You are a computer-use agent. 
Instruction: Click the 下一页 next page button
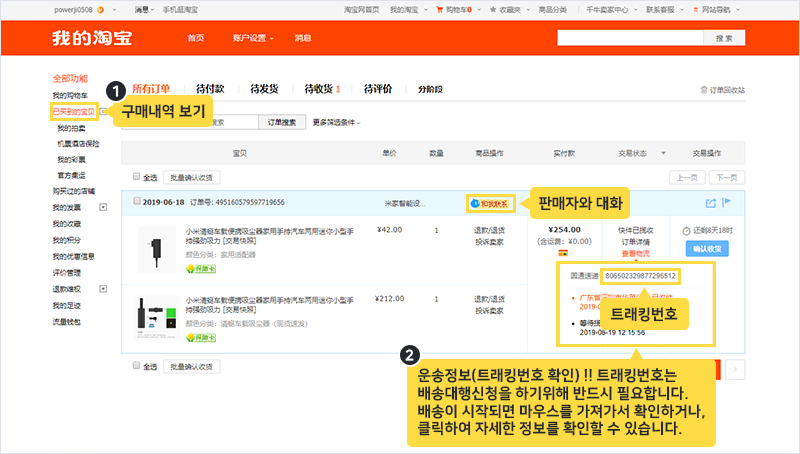point(727,178)
